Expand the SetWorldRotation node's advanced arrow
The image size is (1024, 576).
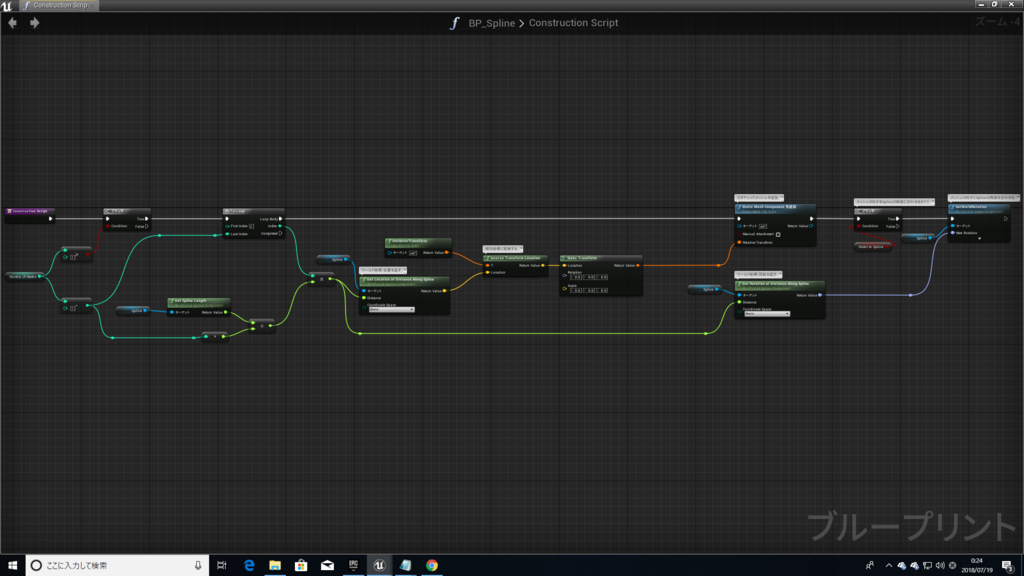coord(979,239)
